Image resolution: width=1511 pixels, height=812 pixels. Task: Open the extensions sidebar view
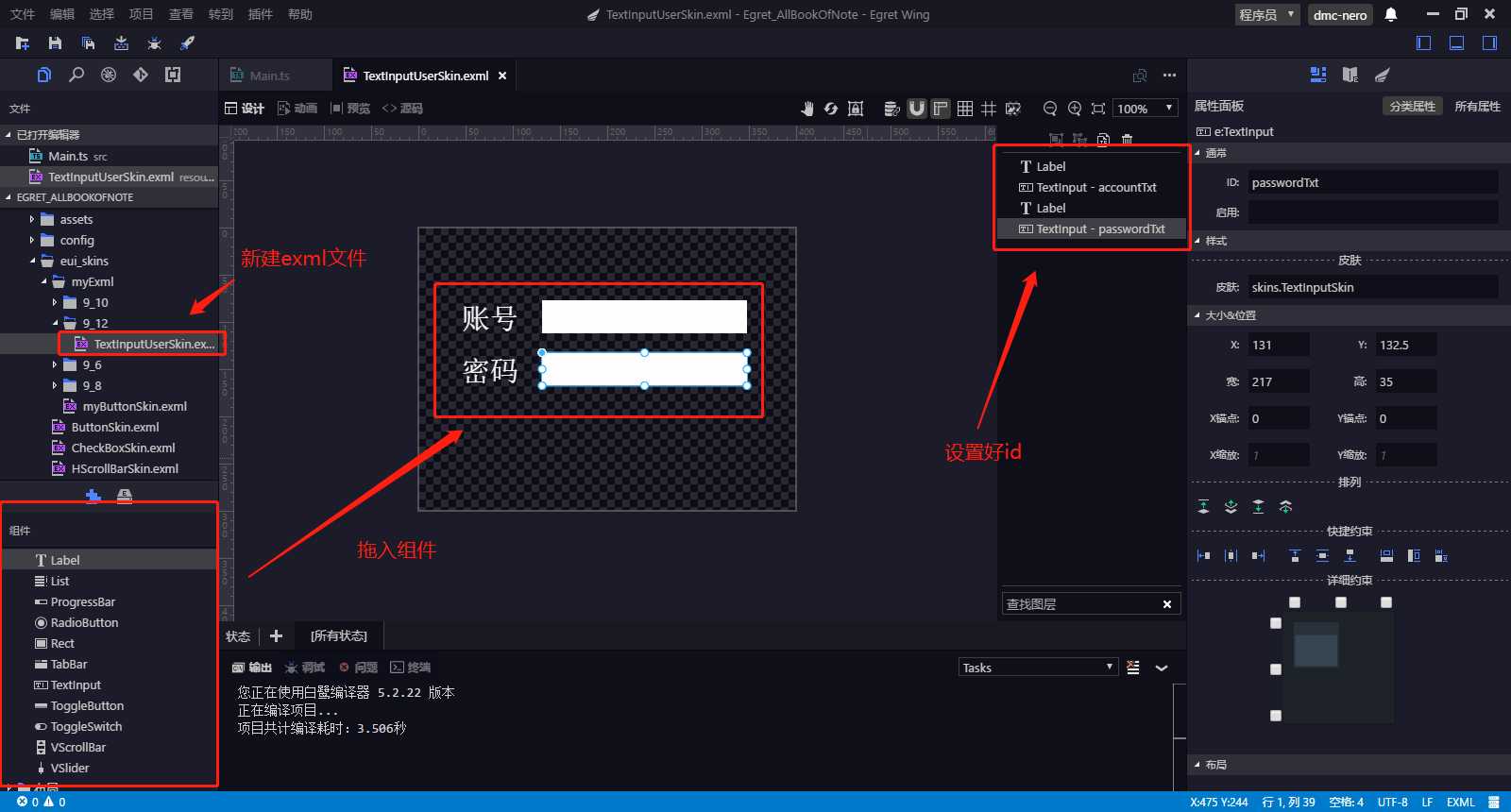point(173,75)
